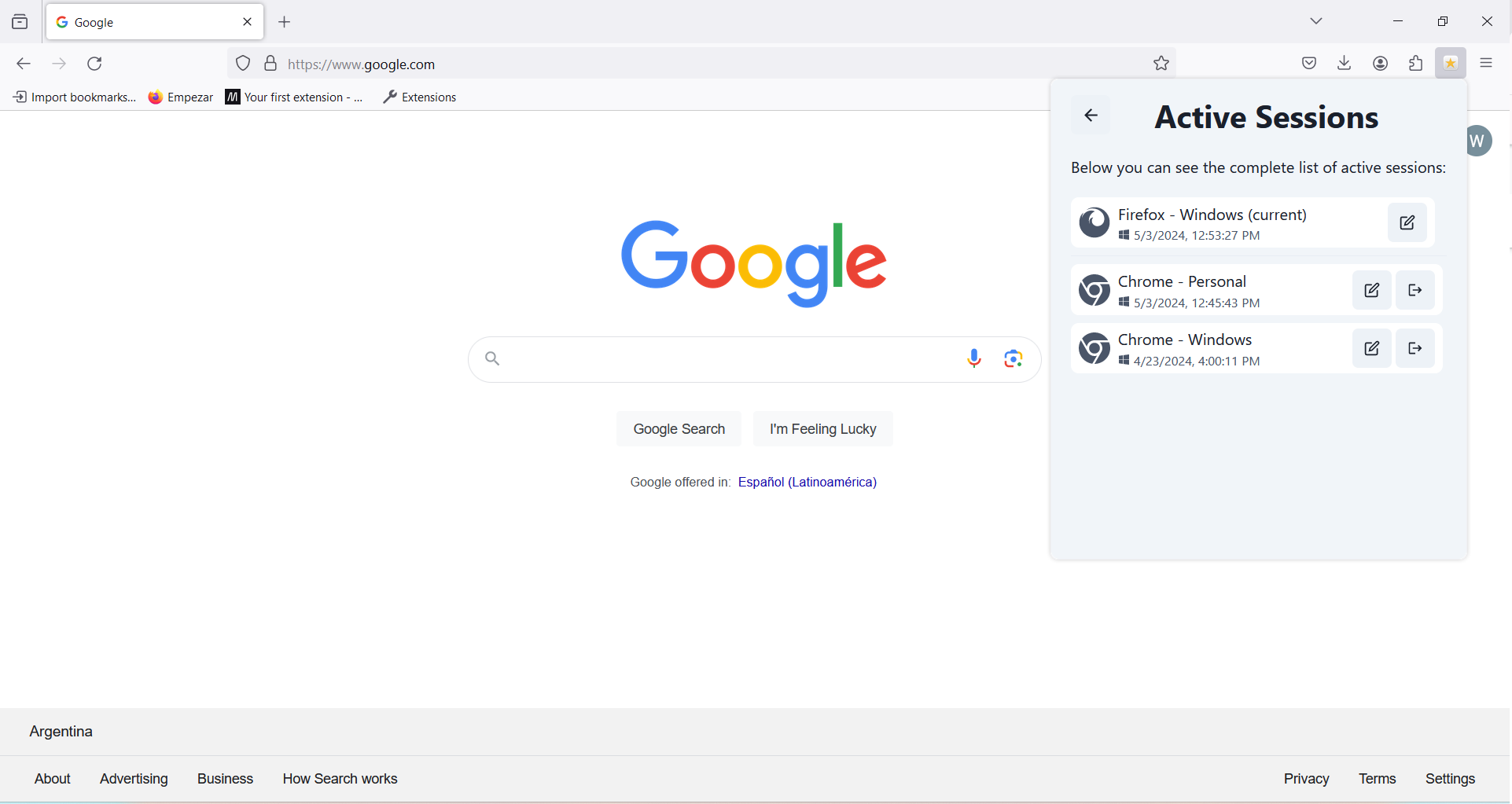Edit the Chrome - Windows session name

pyautogui.click(x=1372, y=348)
